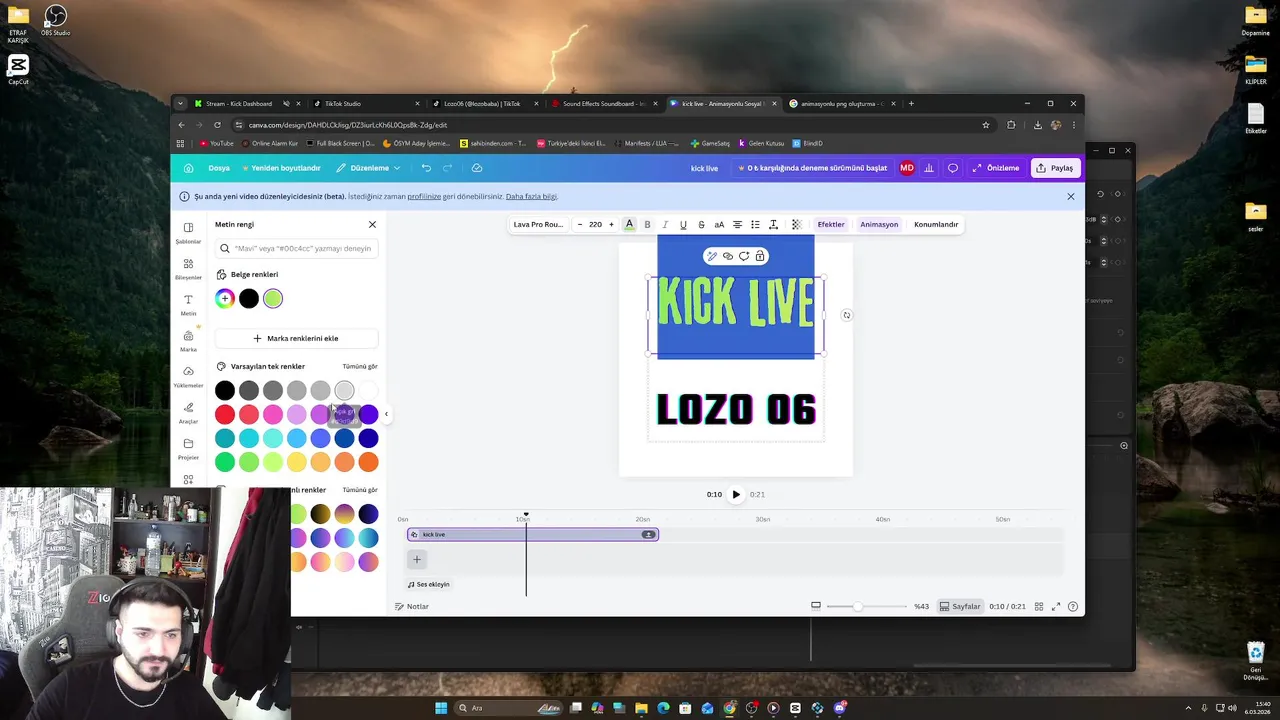Show all default colors via Tümünü gör

coord(360,366)
